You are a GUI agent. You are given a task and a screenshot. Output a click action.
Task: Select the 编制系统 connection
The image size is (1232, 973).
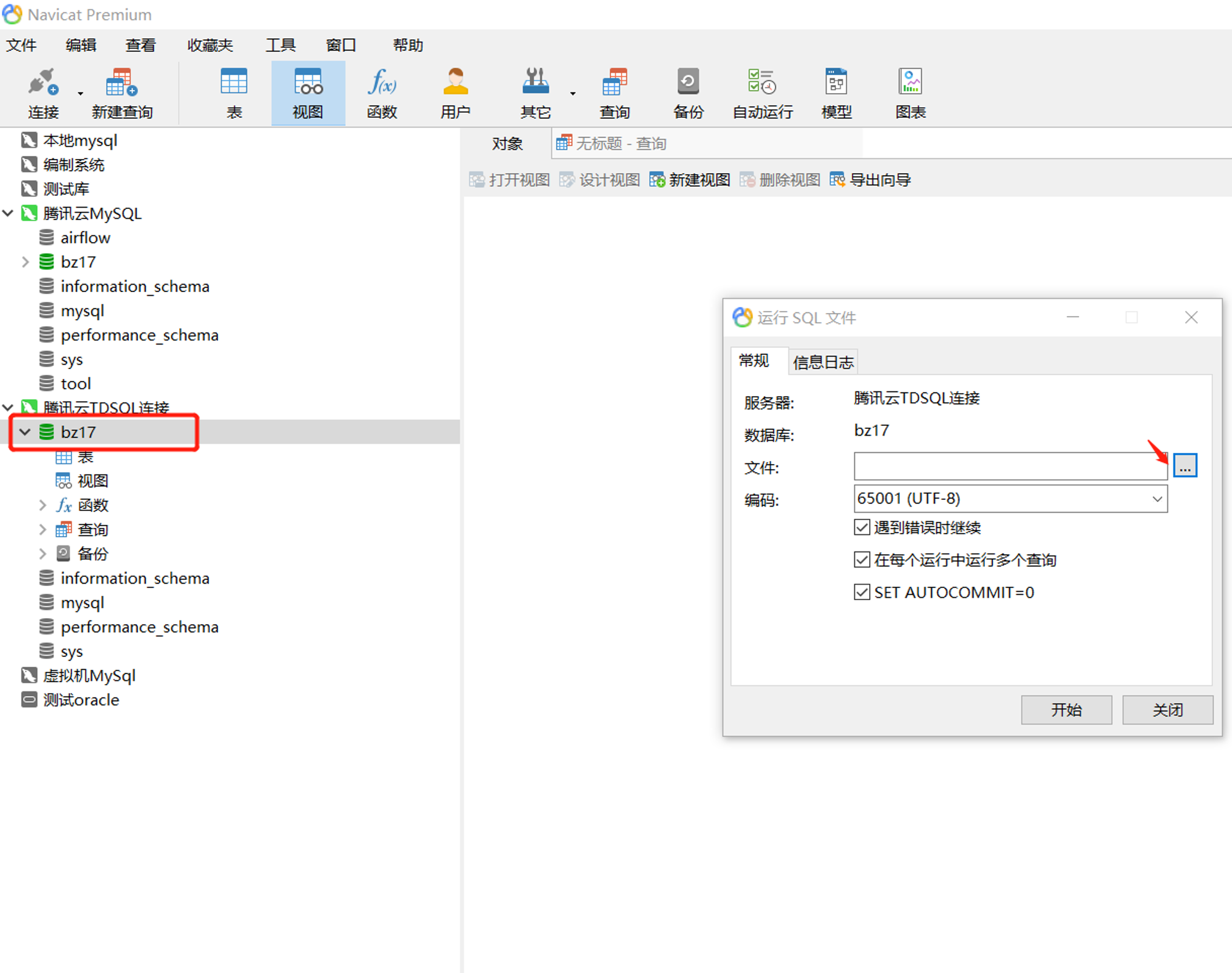pos(74,165)
